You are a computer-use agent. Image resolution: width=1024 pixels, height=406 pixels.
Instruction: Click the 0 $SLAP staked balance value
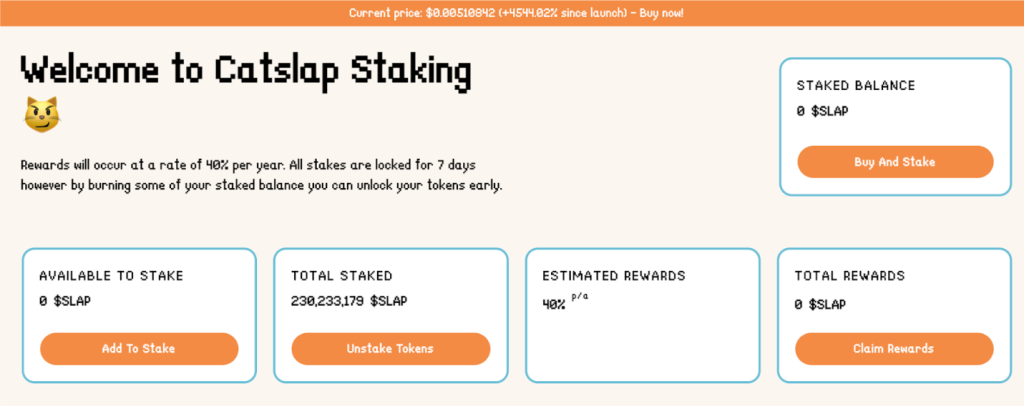[822, 111]
